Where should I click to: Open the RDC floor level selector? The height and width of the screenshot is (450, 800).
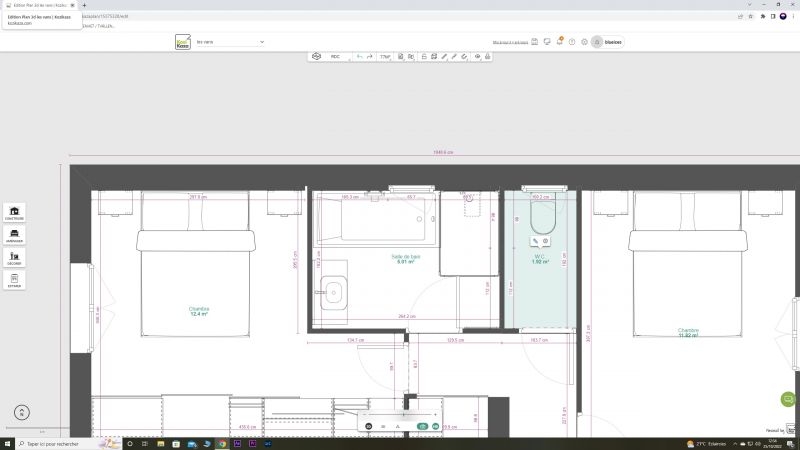tap(335, 57)
